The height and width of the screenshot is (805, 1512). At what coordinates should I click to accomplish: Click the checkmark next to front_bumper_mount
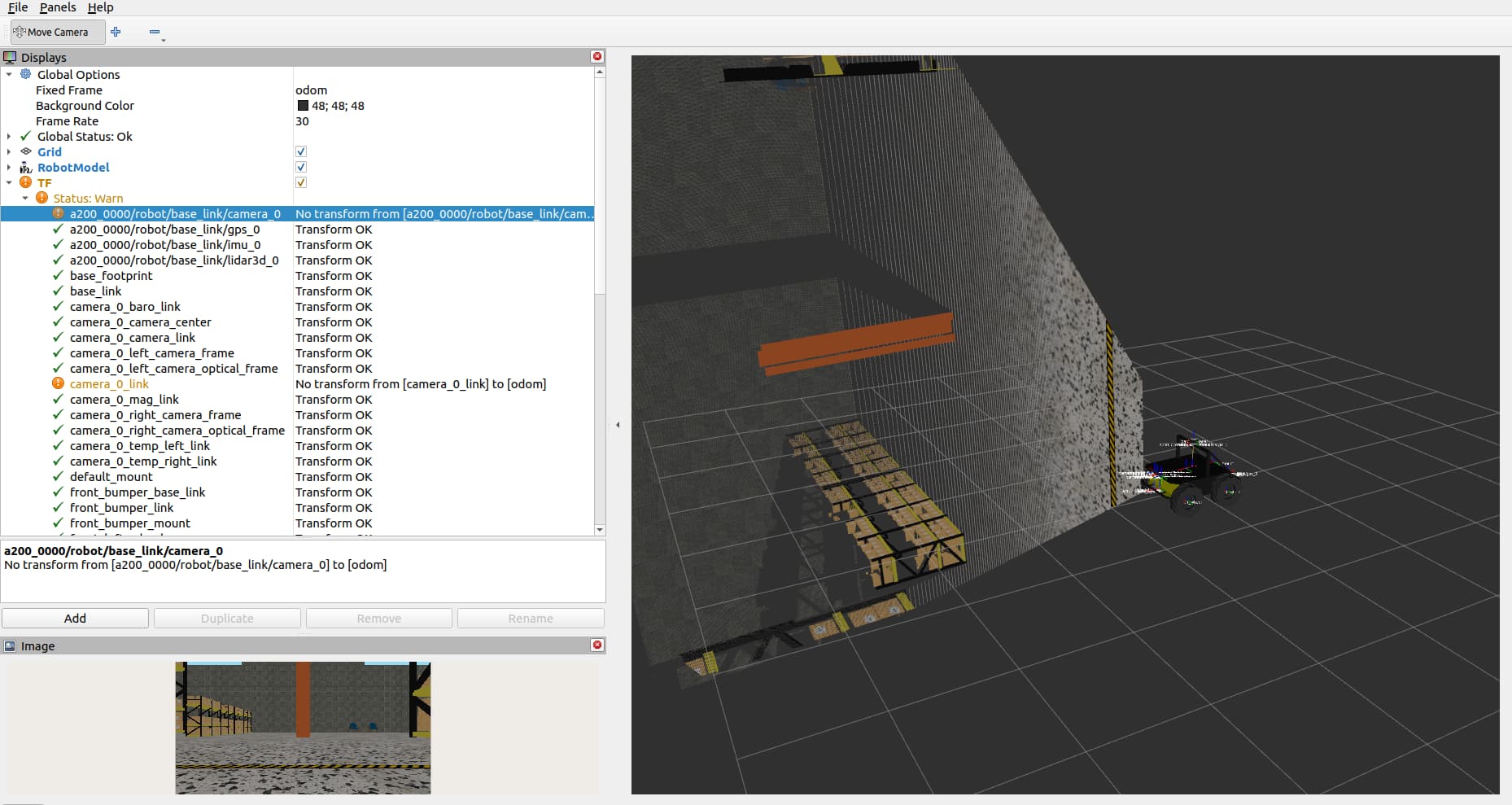click(58, 523)
